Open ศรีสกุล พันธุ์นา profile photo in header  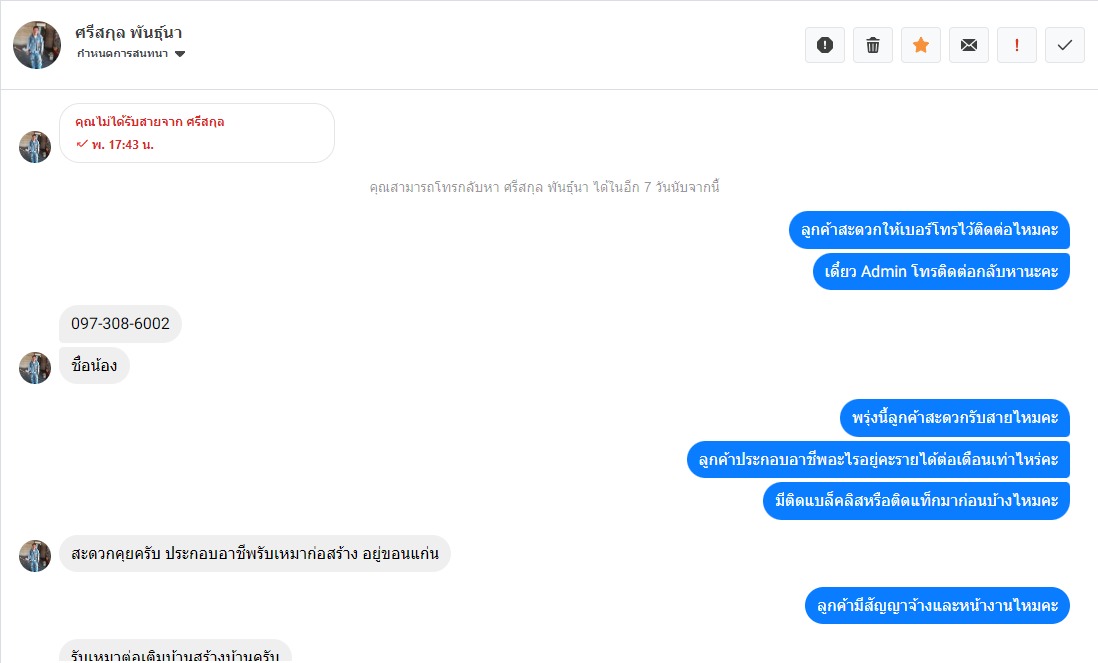(x=37, y=45)
